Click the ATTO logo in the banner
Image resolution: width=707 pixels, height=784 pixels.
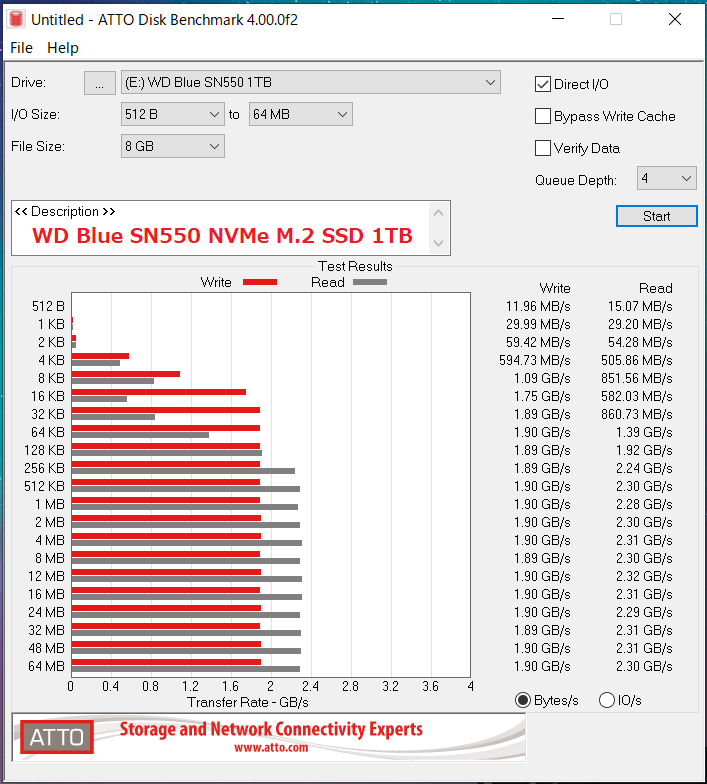pyautogui.click(x=57, y=737)
